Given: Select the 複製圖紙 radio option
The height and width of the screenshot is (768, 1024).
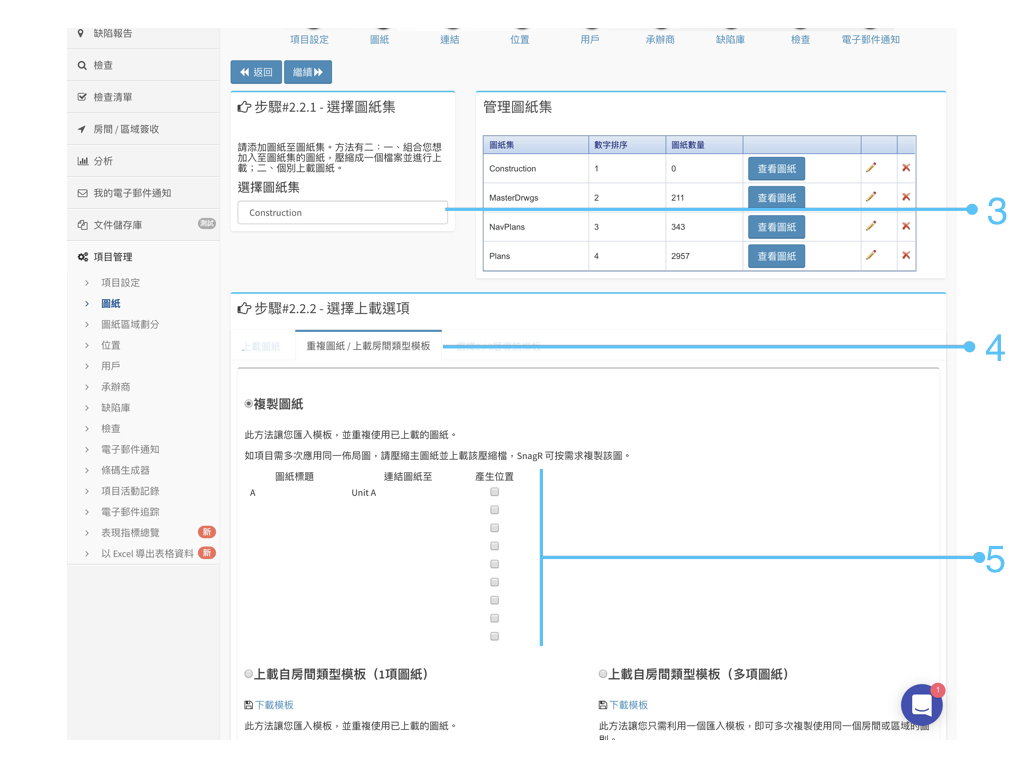Looking at the screenshot, I should [x=248, y=404].
